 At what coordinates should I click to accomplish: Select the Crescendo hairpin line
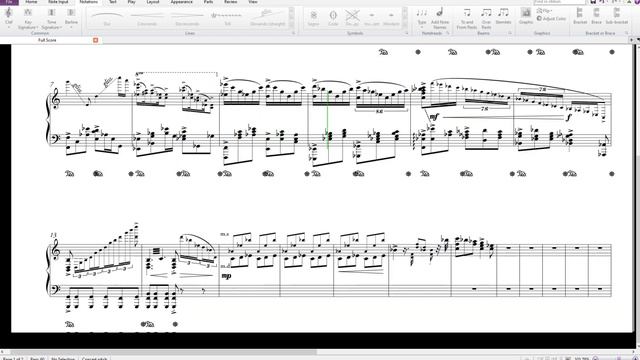coord(147,18)
